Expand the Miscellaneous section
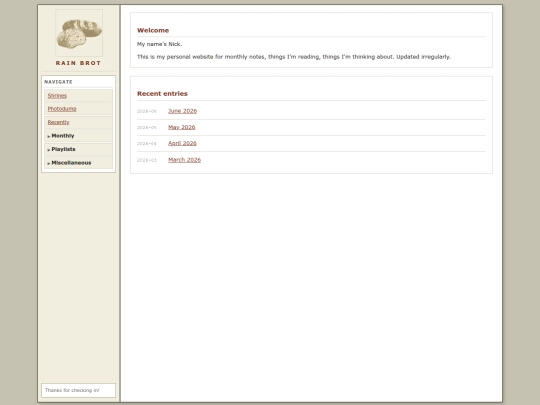This screenshot has height=405, width=540. [x=79, y=163]
